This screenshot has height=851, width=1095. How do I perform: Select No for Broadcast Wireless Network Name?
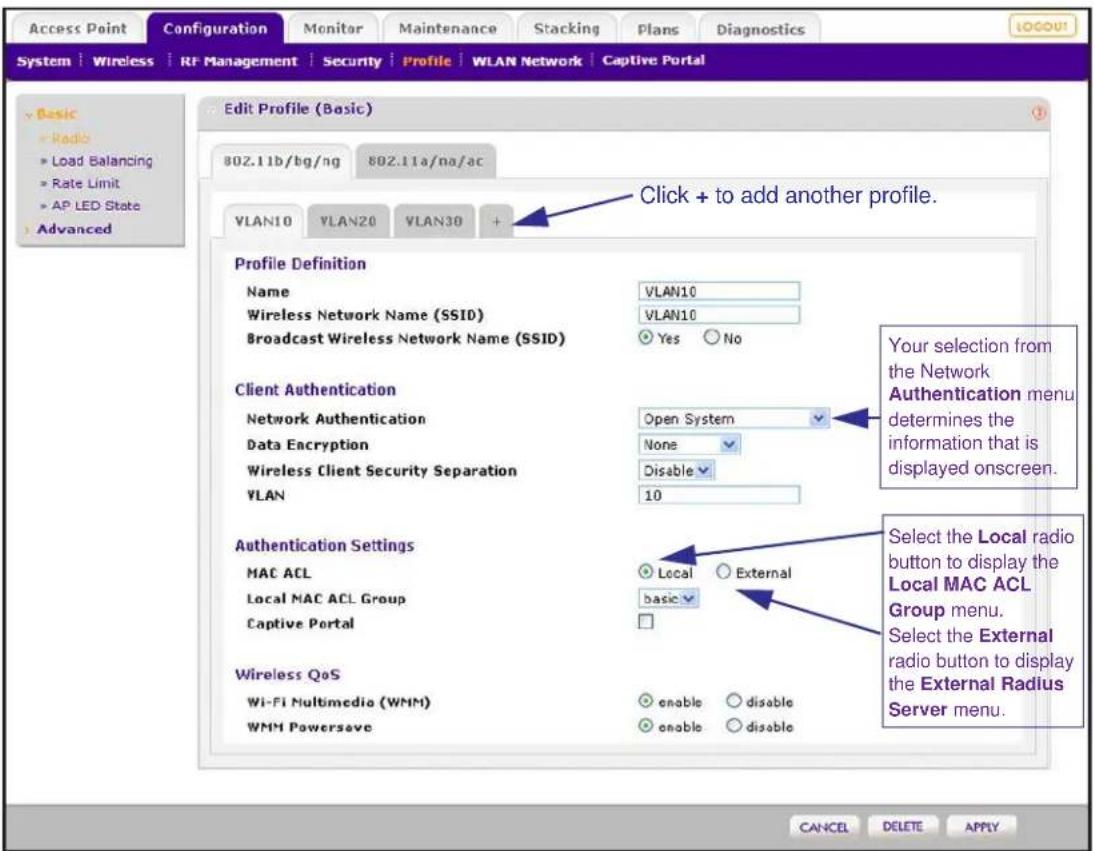(711, 338)
